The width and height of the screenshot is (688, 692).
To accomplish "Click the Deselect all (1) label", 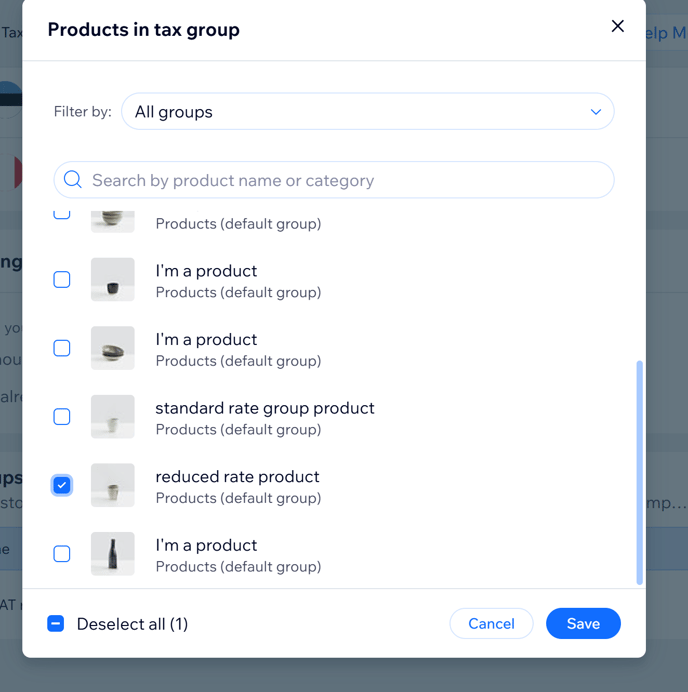I will [132, 624].
